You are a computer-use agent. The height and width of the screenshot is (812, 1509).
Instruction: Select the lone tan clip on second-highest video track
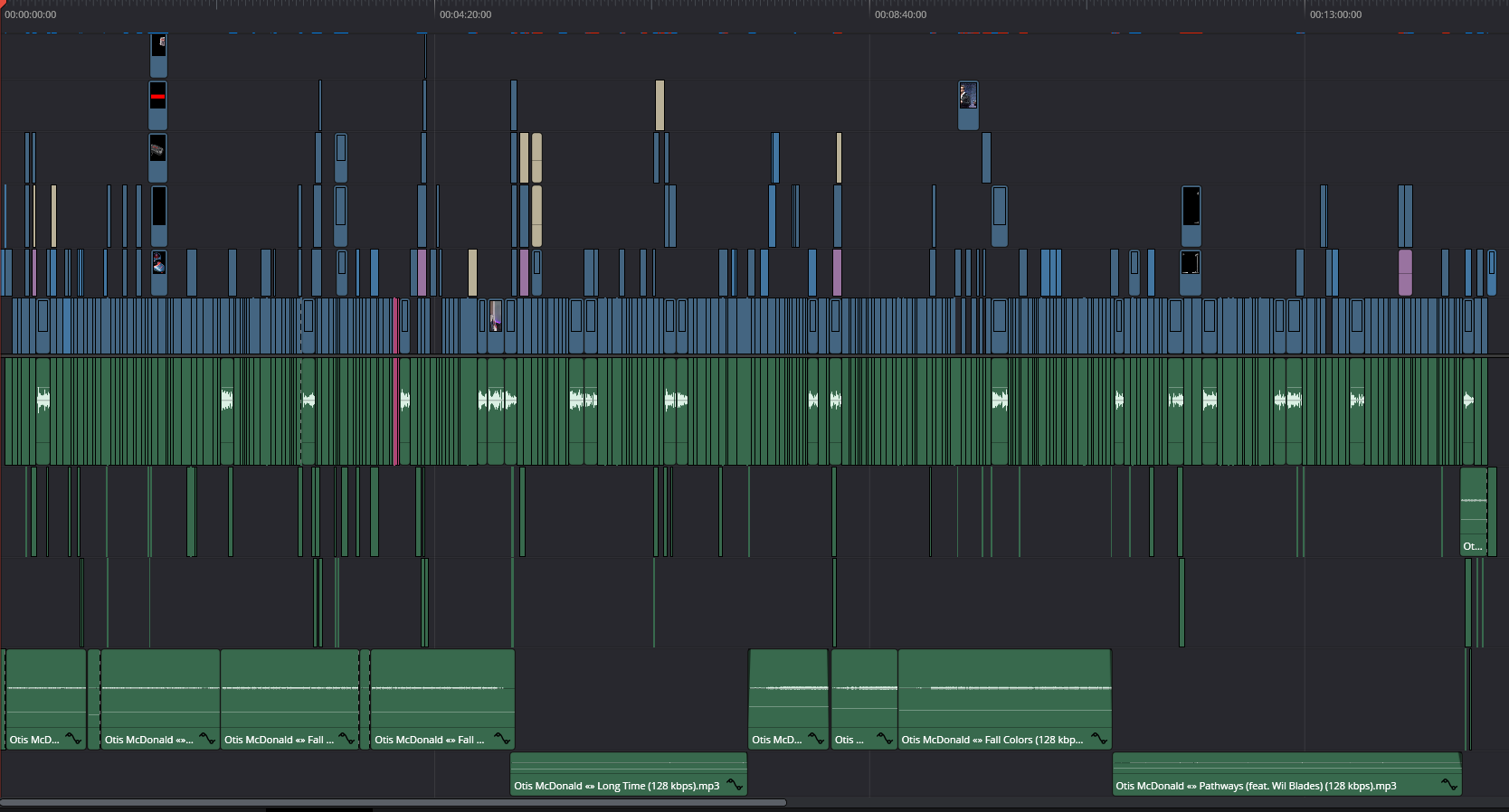click(x=660, y=105)
